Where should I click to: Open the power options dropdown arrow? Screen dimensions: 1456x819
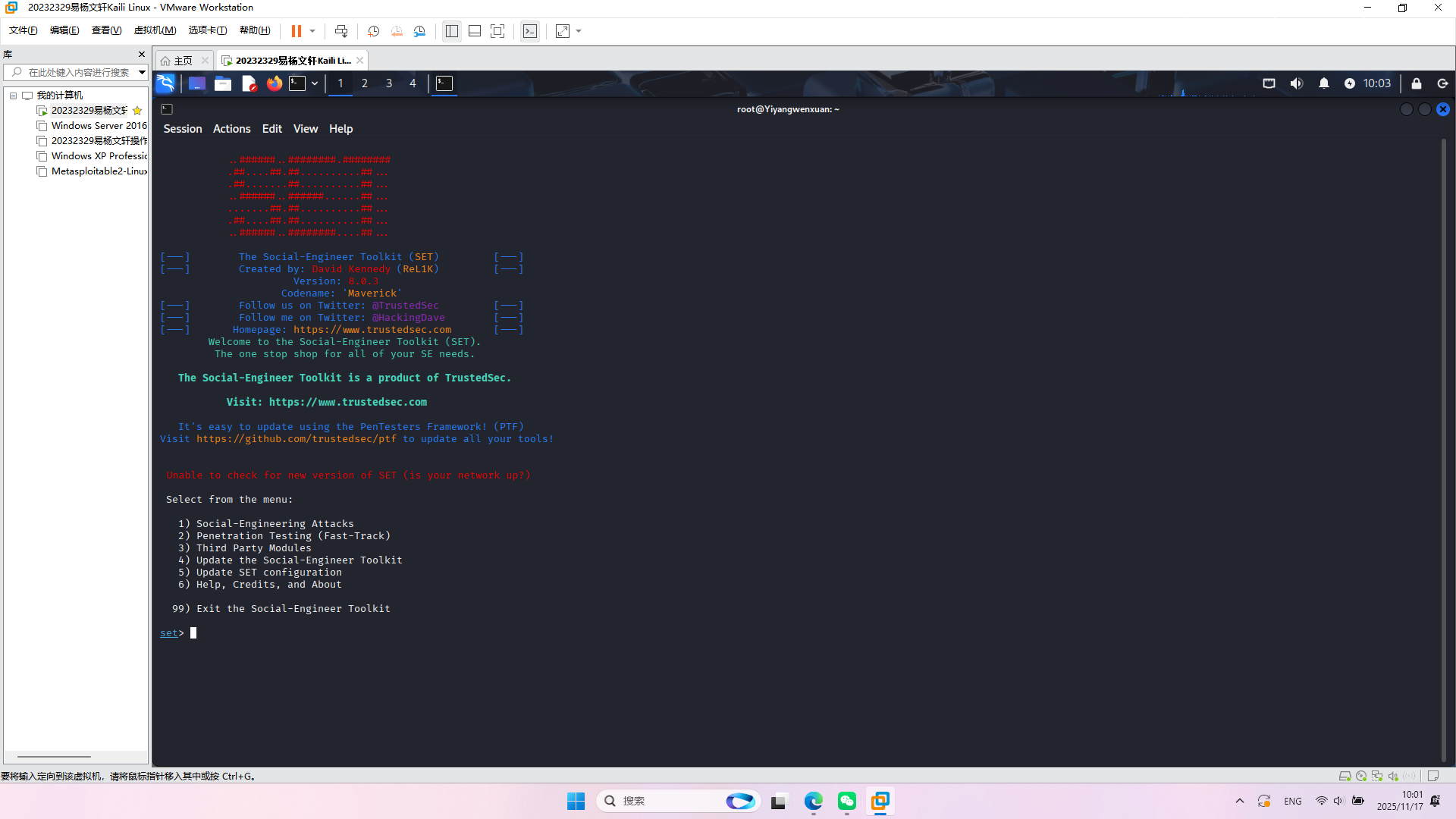coord(312,31)
